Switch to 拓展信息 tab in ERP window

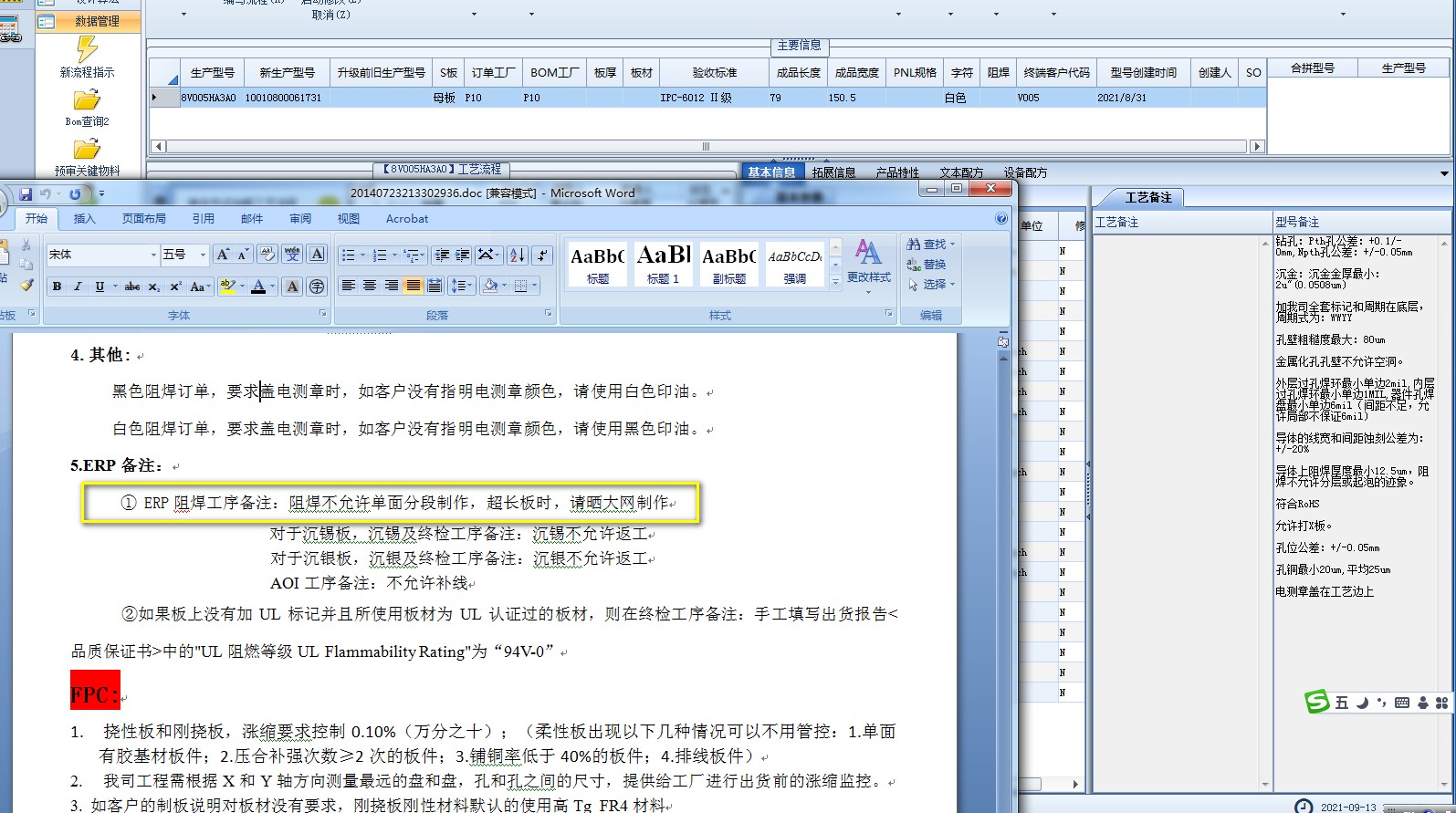click(833, 172)
